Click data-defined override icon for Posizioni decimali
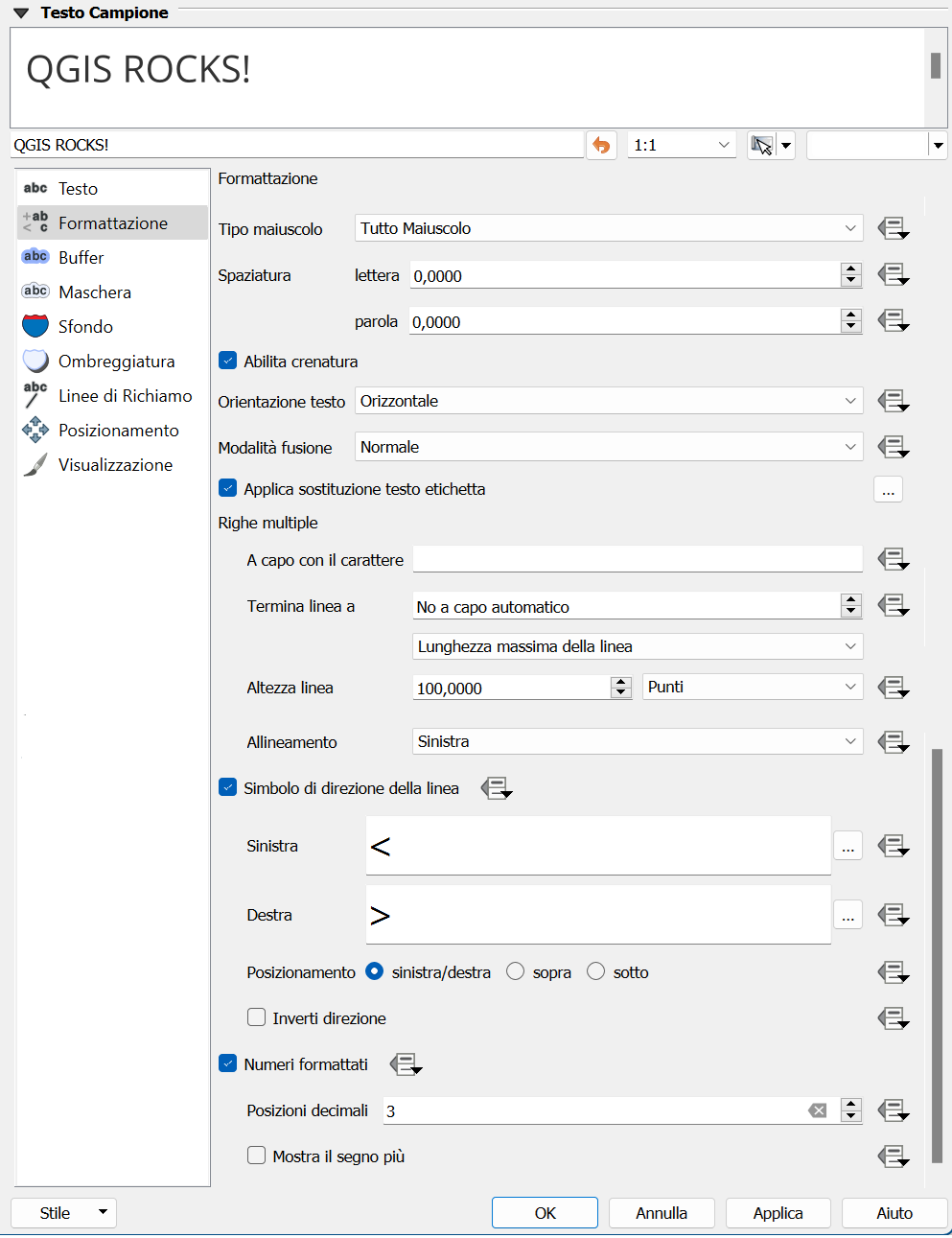This screenshot has height=1238, width=952. [893, 1110]
